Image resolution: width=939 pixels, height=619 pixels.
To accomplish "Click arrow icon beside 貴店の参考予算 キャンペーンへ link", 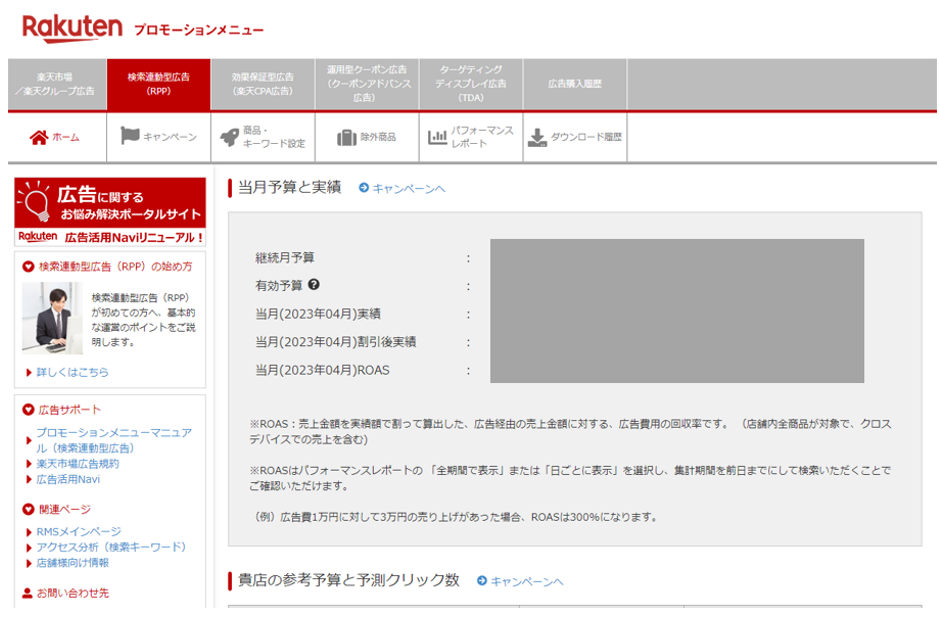I will [x=482, y=581].
